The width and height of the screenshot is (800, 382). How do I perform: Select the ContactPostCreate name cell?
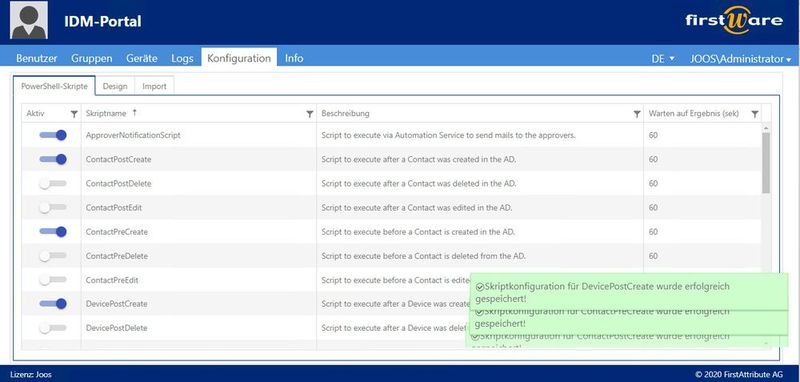coord(198,159)
